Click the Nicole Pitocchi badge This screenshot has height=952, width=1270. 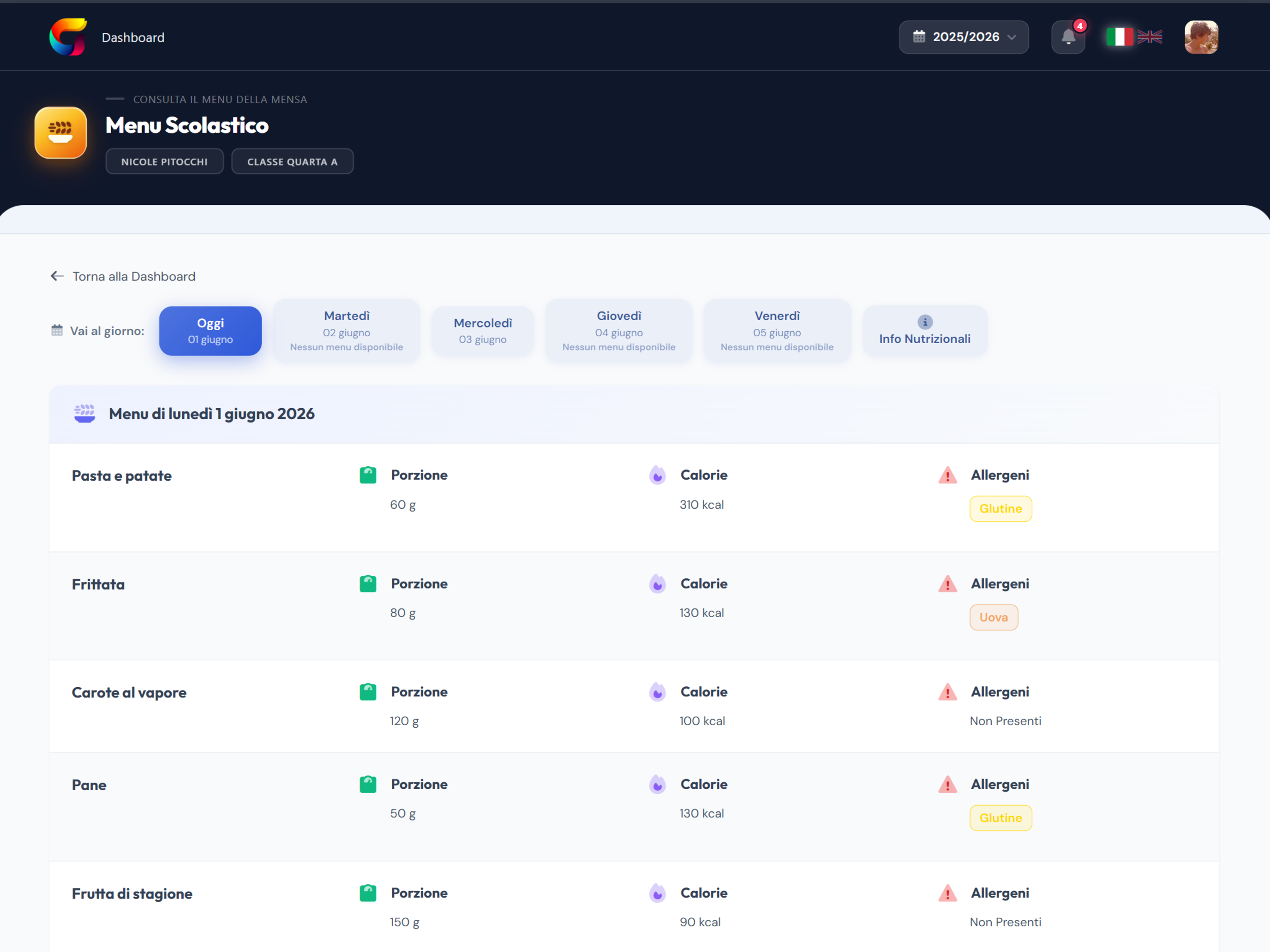coord(164,161)
